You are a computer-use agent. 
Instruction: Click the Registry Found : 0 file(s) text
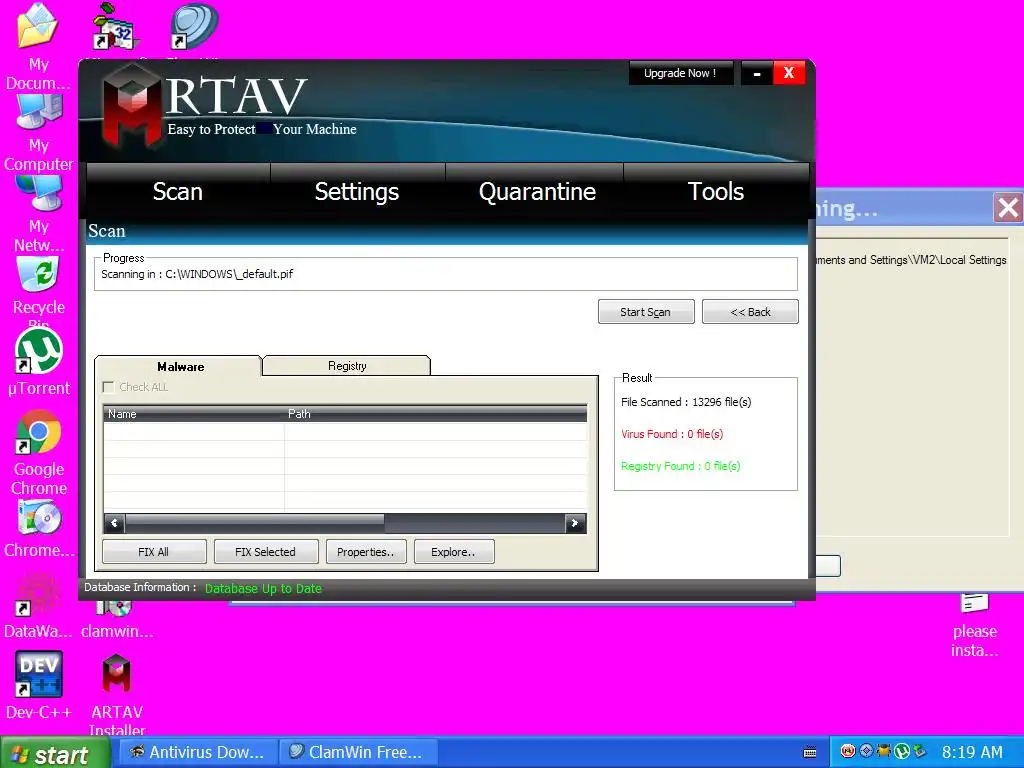680,466
